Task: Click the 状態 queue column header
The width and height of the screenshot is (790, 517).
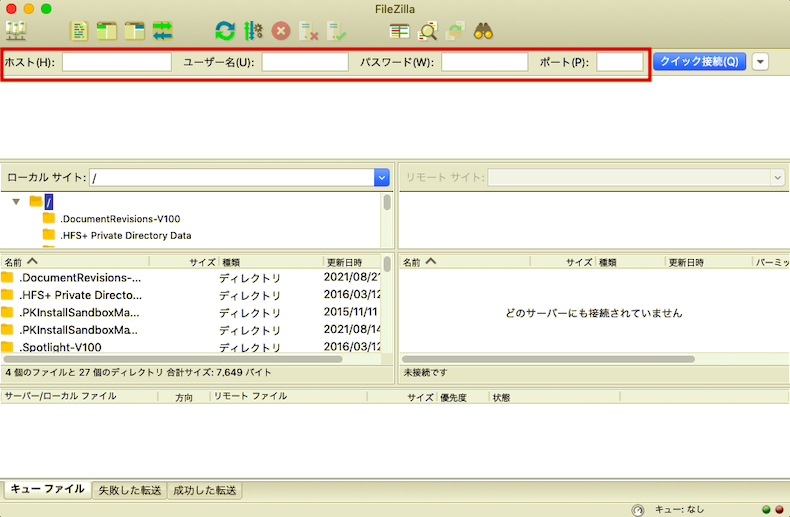Action: point(554,397)
